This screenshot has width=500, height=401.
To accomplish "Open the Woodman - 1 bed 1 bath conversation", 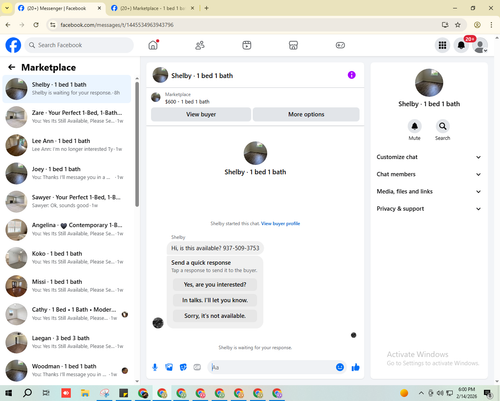I will (x=67, y=370).
